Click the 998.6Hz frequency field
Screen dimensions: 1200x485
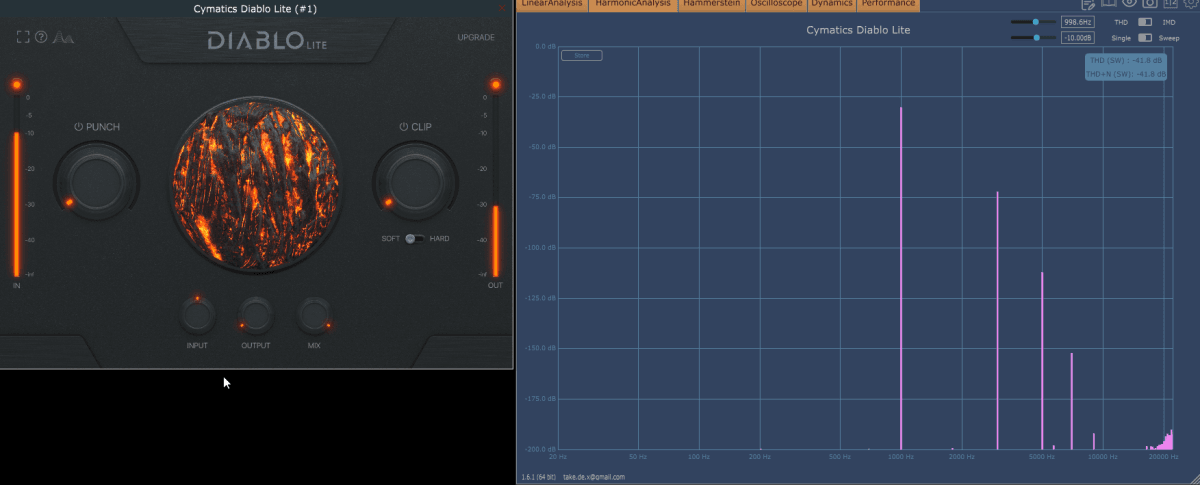[1077, 21]
